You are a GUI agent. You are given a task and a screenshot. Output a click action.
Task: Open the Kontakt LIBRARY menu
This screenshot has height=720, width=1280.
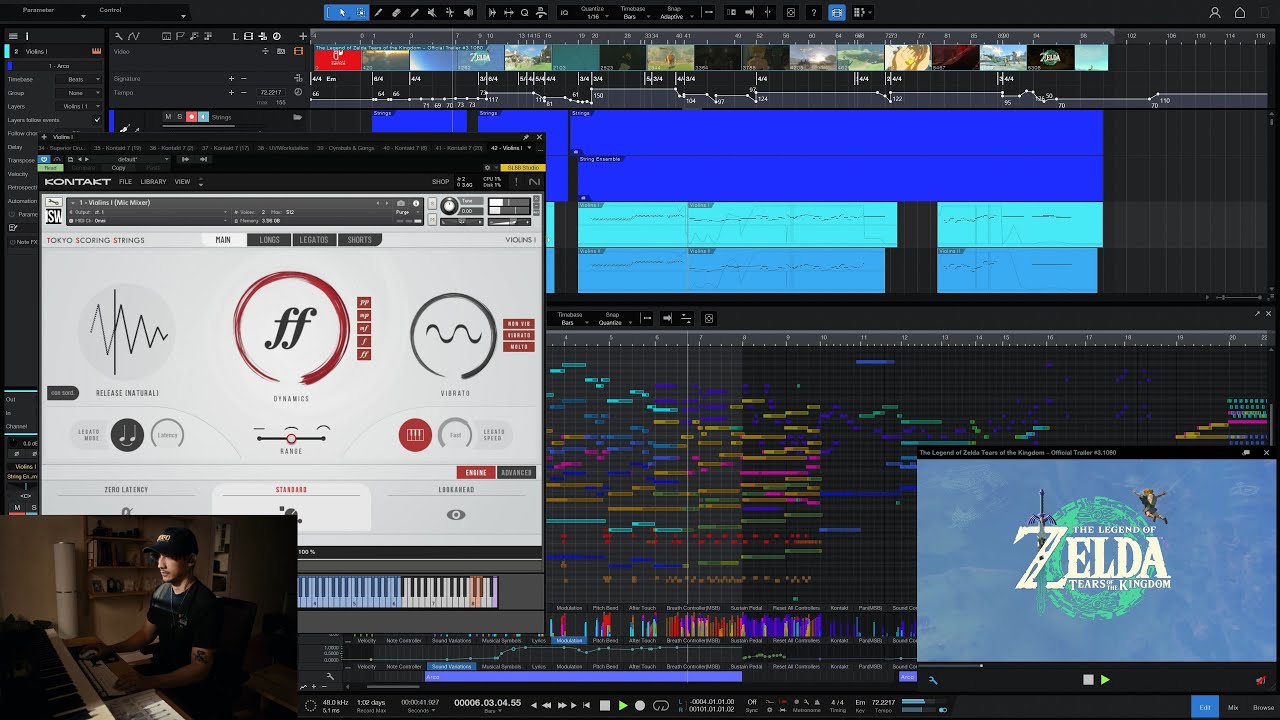(x=153, y=182)
